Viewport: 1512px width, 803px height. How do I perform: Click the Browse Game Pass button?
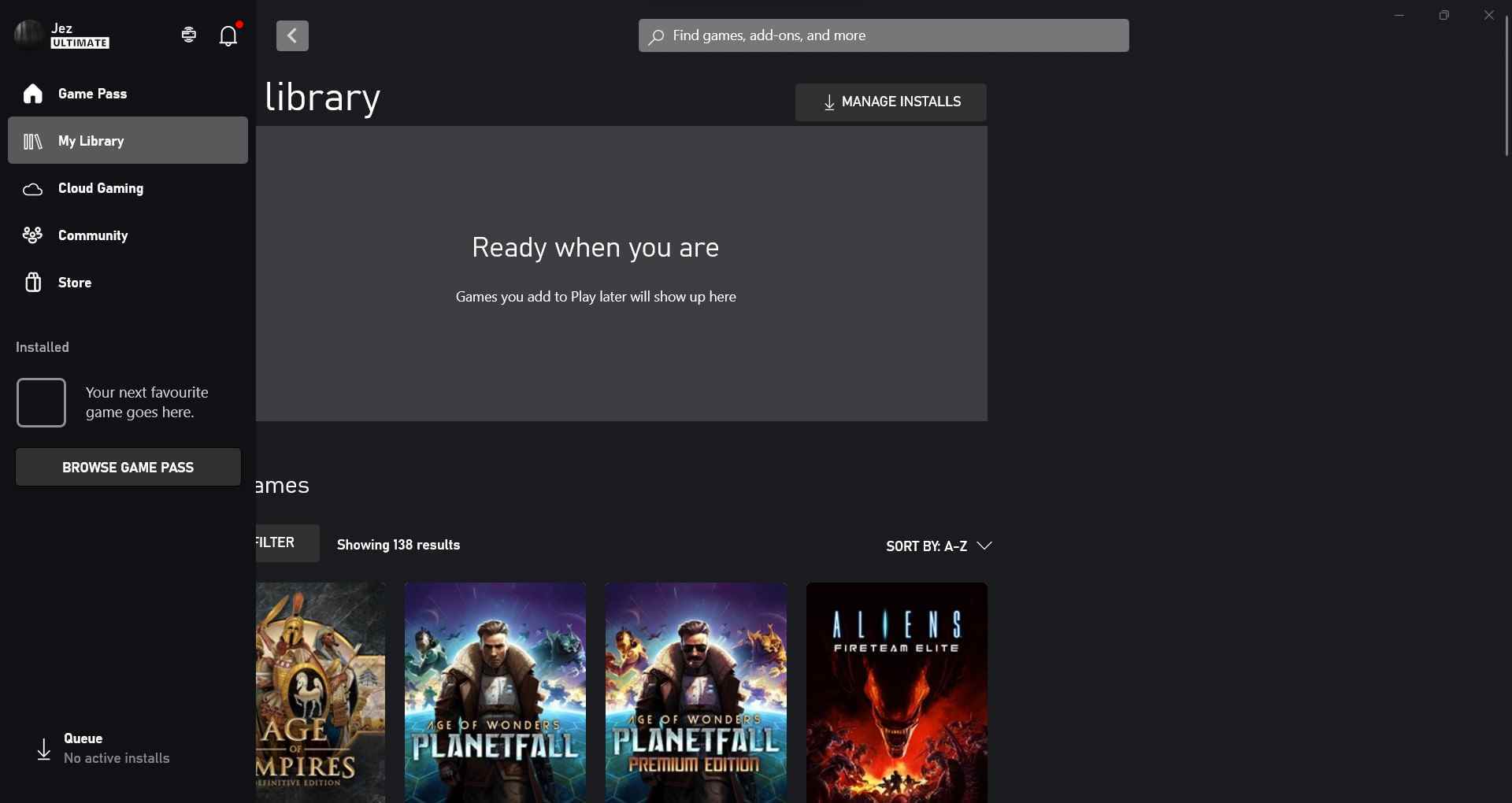coord(128,468)
